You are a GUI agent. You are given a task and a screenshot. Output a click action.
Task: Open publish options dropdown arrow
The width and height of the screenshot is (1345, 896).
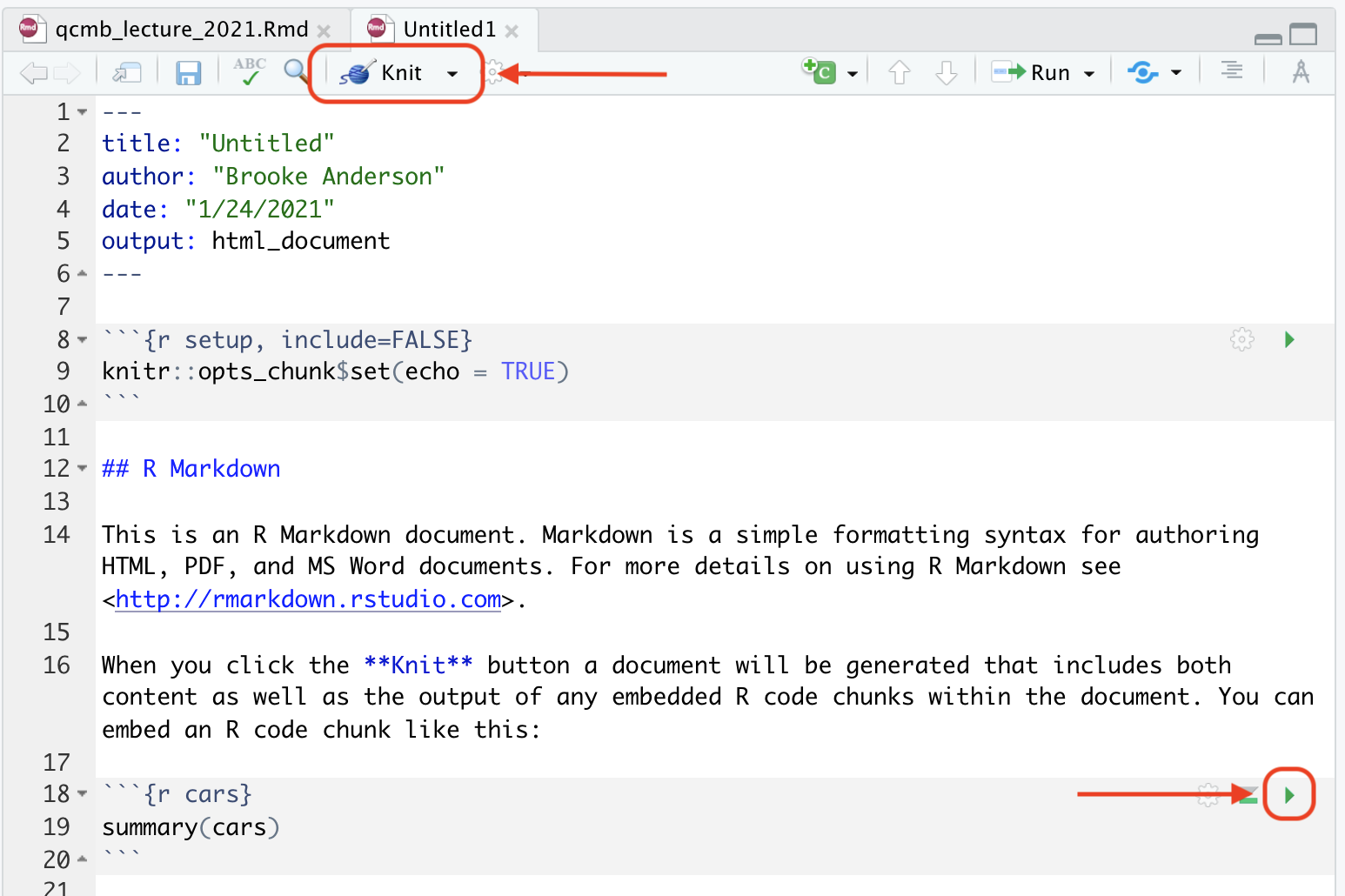point(1176,73)
